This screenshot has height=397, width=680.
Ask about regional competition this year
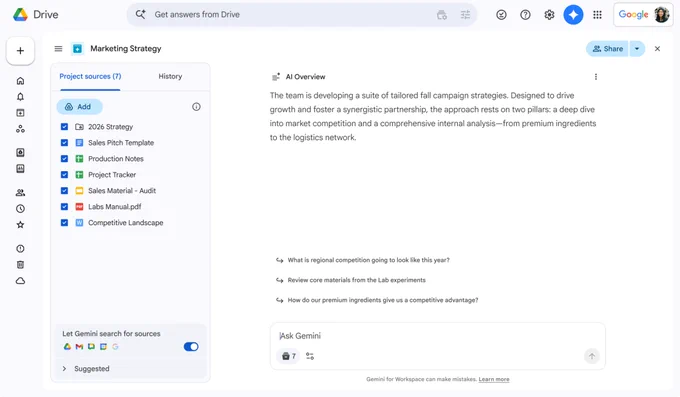point(368,260)
